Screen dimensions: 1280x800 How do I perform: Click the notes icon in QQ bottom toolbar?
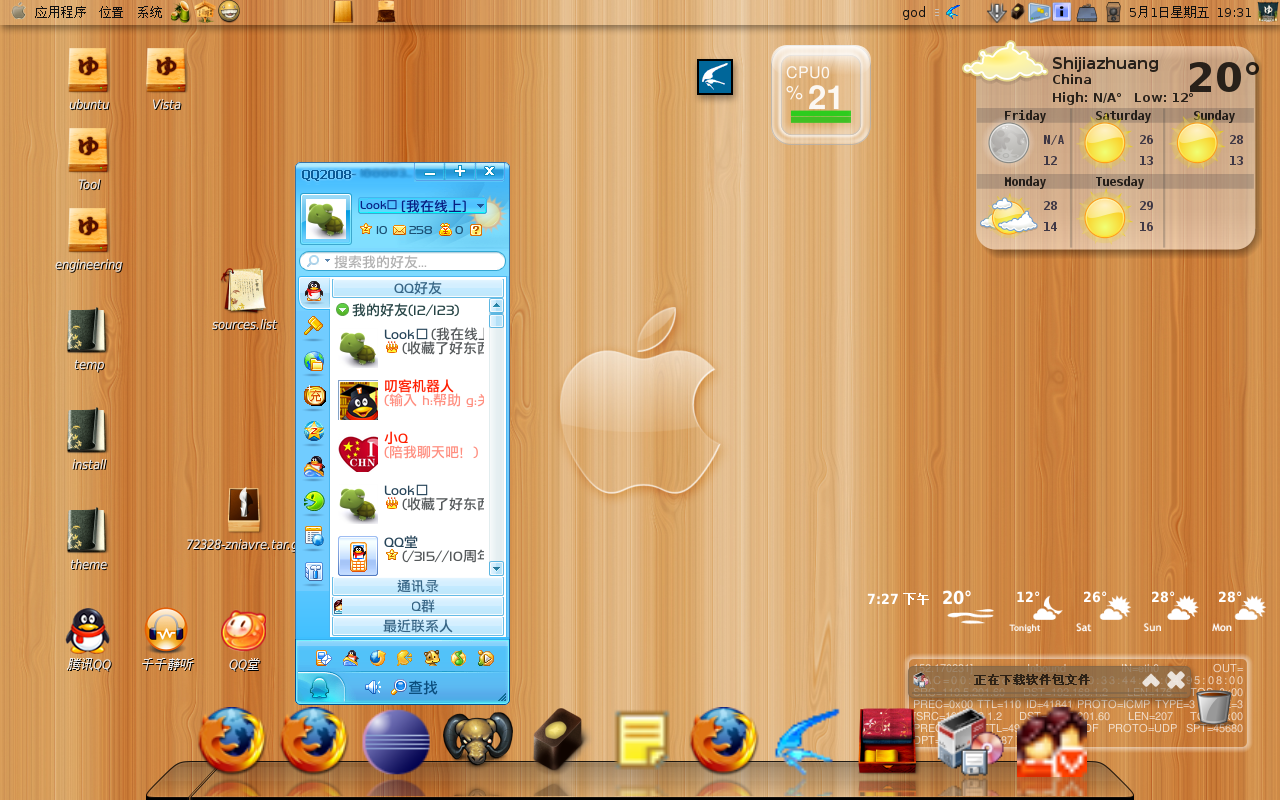point(323,658)
